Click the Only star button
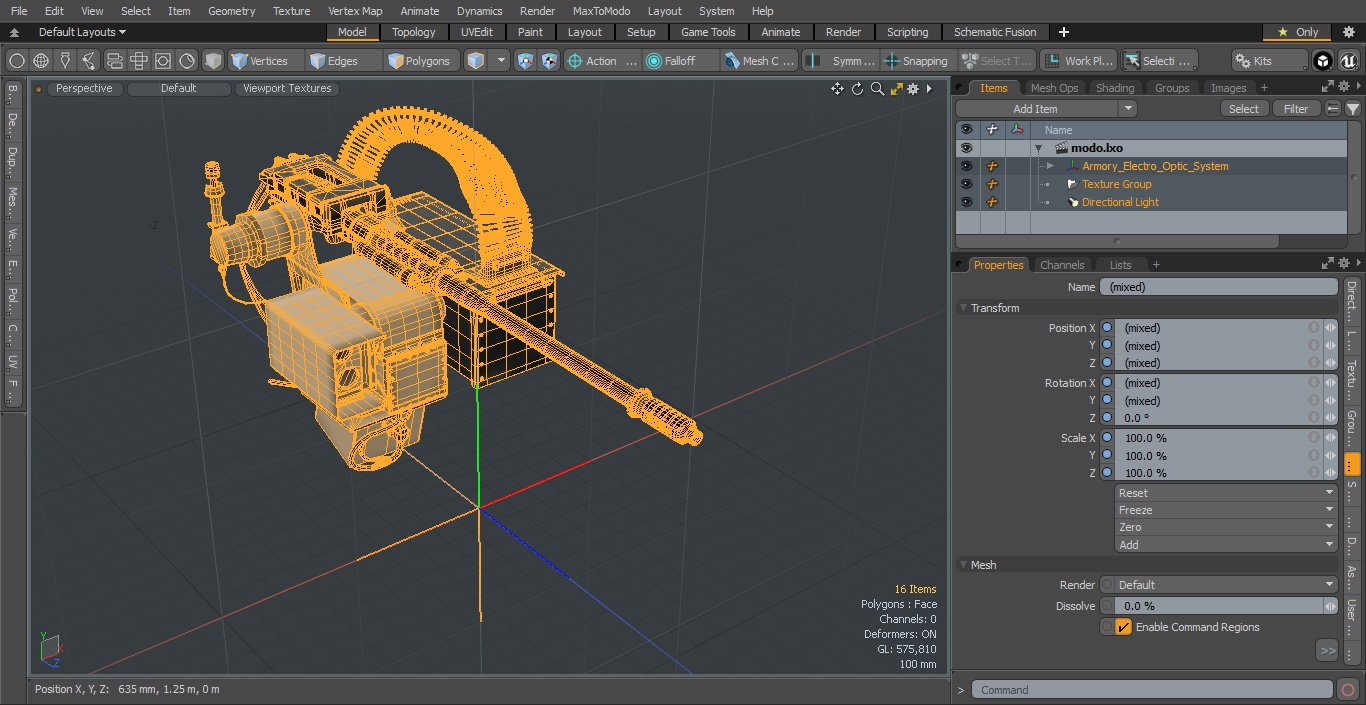Screen dimensions: 1366x705 (x=1297, y=32)
